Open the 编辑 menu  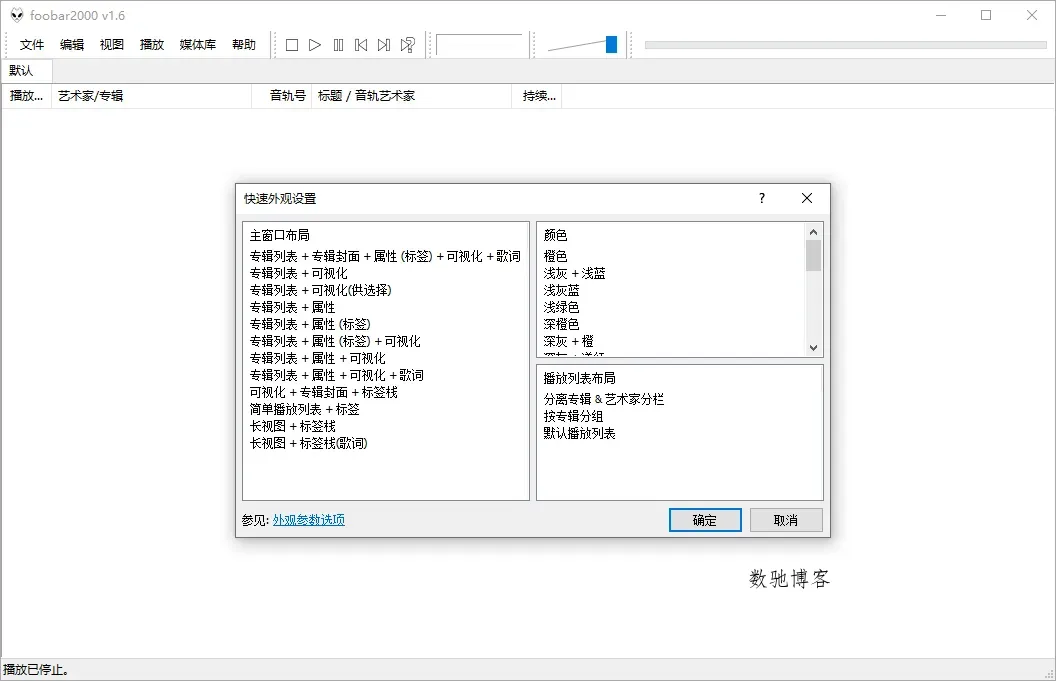pos(72,44)
